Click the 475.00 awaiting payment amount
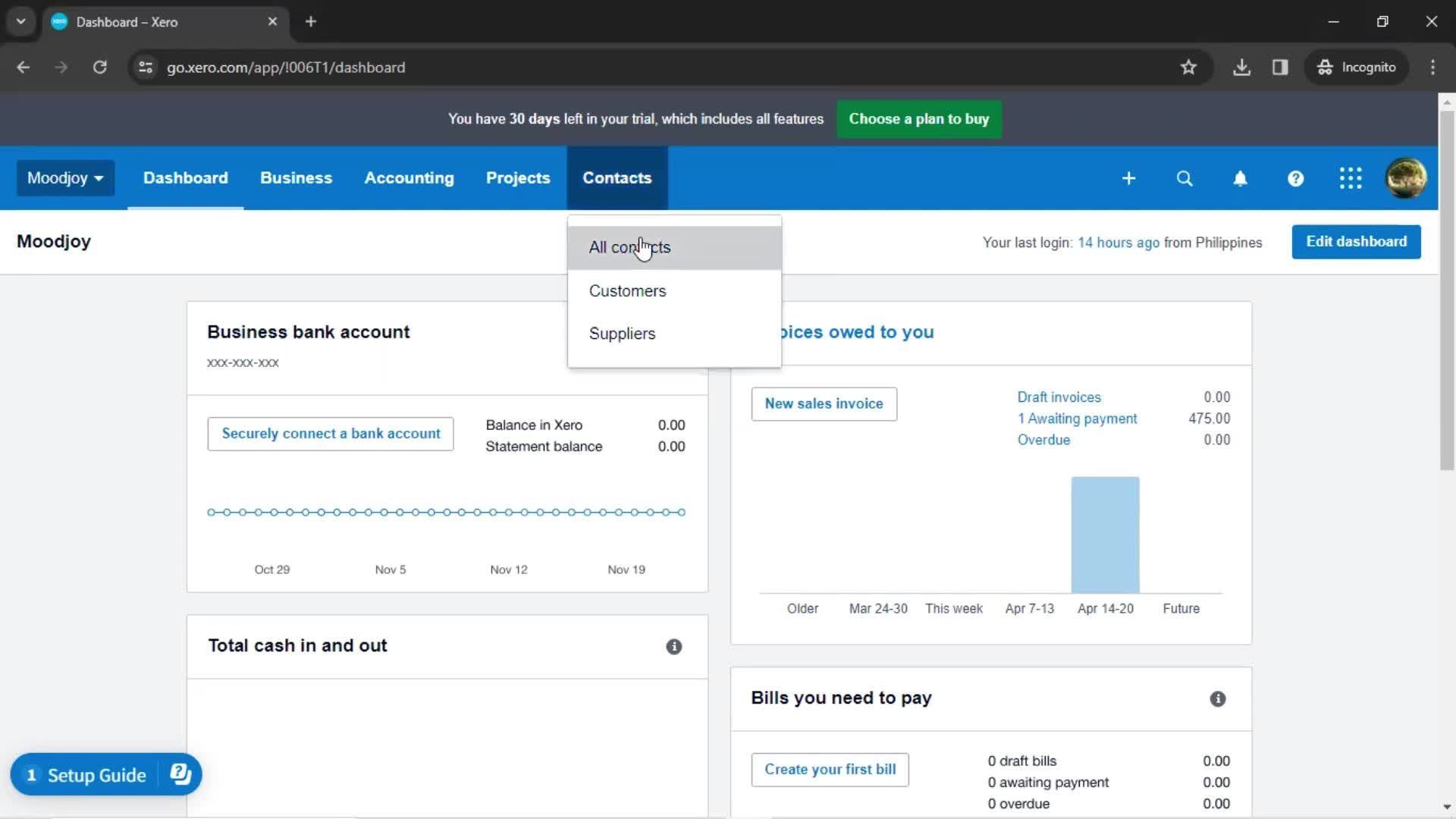 coord(1209,419)
